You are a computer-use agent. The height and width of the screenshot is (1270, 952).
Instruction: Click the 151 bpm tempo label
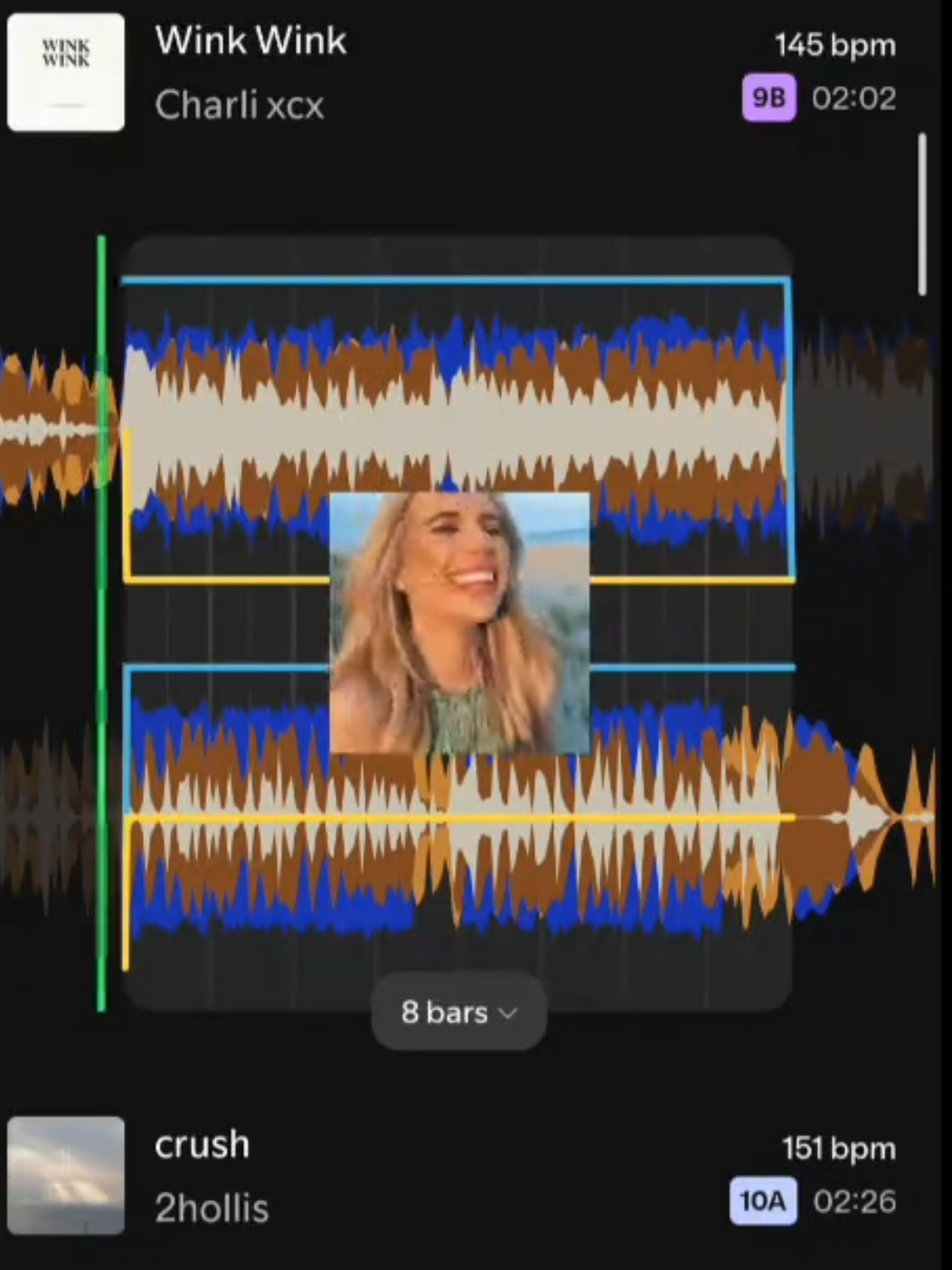click(x=839, y=1149)
